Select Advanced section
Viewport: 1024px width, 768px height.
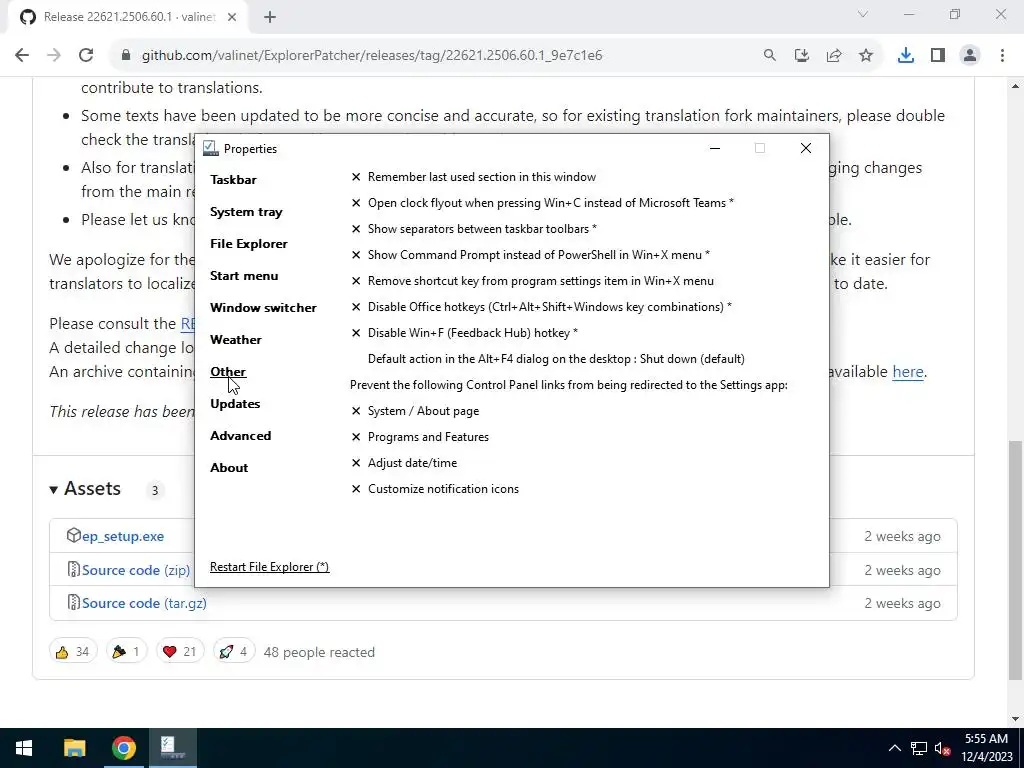pos(240,436)
